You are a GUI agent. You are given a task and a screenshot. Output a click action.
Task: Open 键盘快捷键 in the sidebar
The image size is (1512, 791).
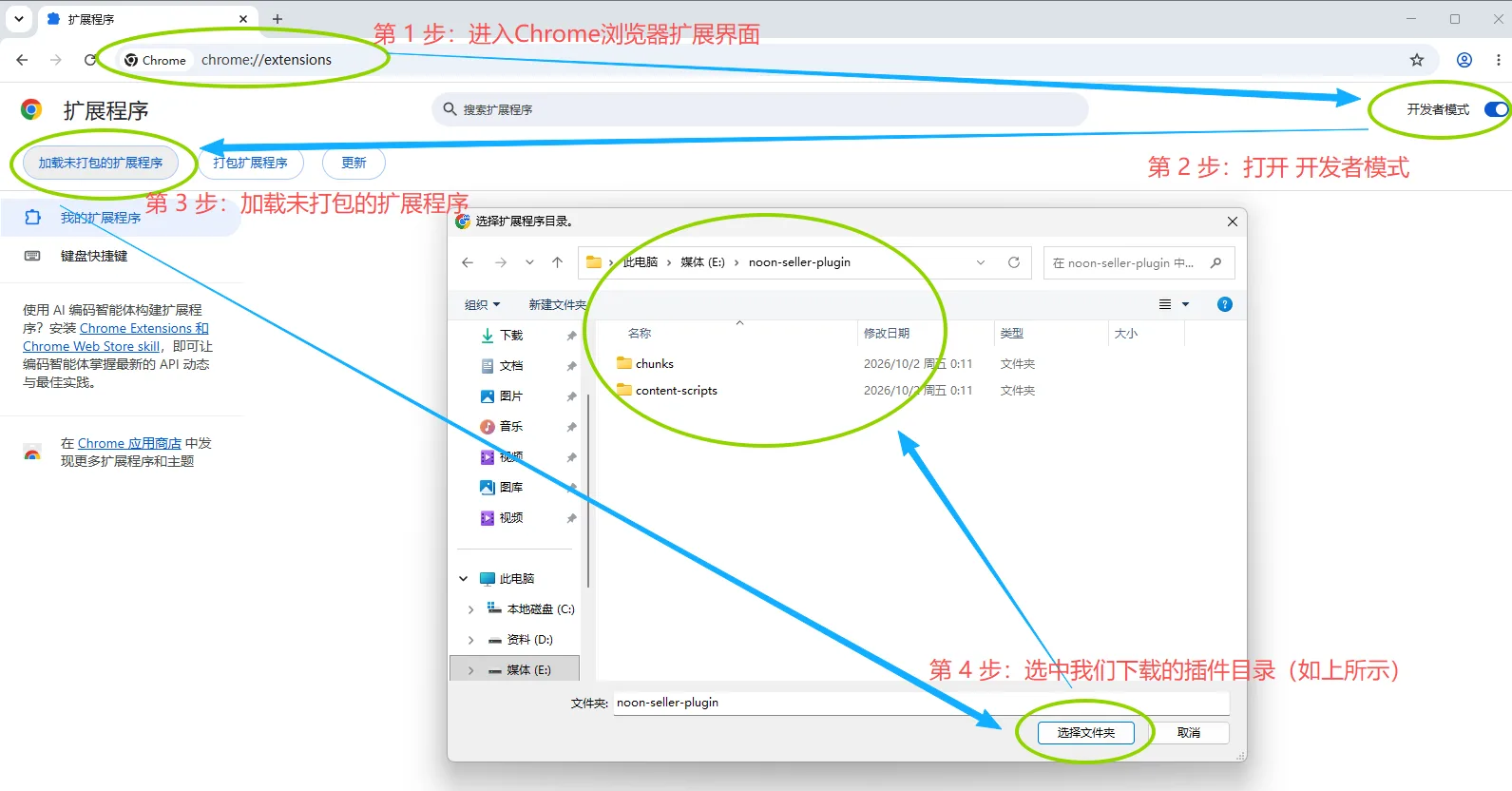tap(94, 256)
